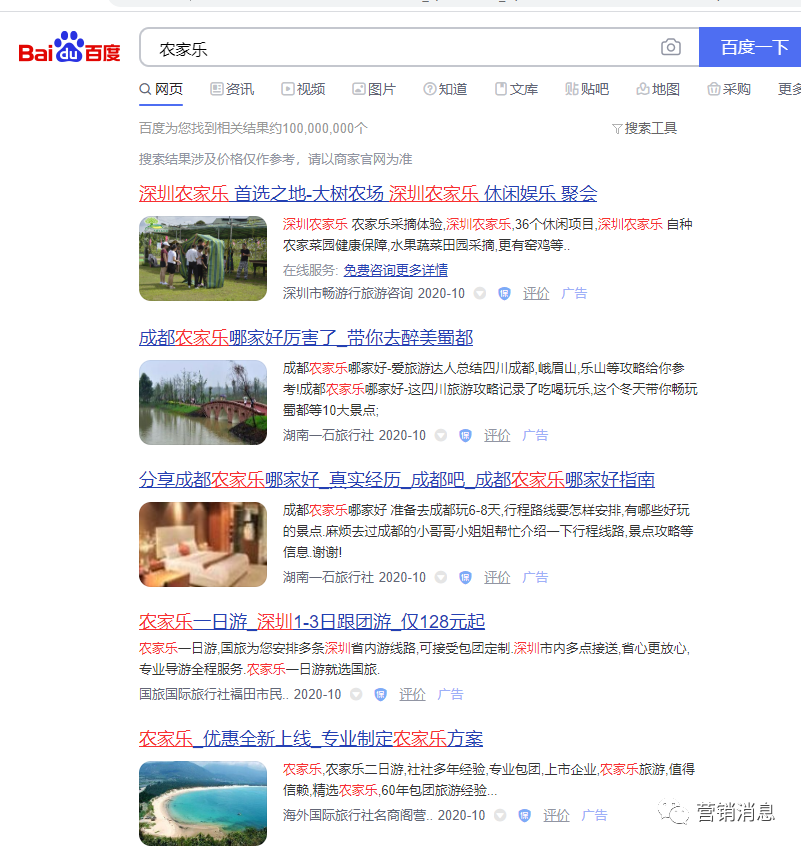Click 免费咨询更多详情 link
The image size is (801, 847).
(x=396, y=270)
